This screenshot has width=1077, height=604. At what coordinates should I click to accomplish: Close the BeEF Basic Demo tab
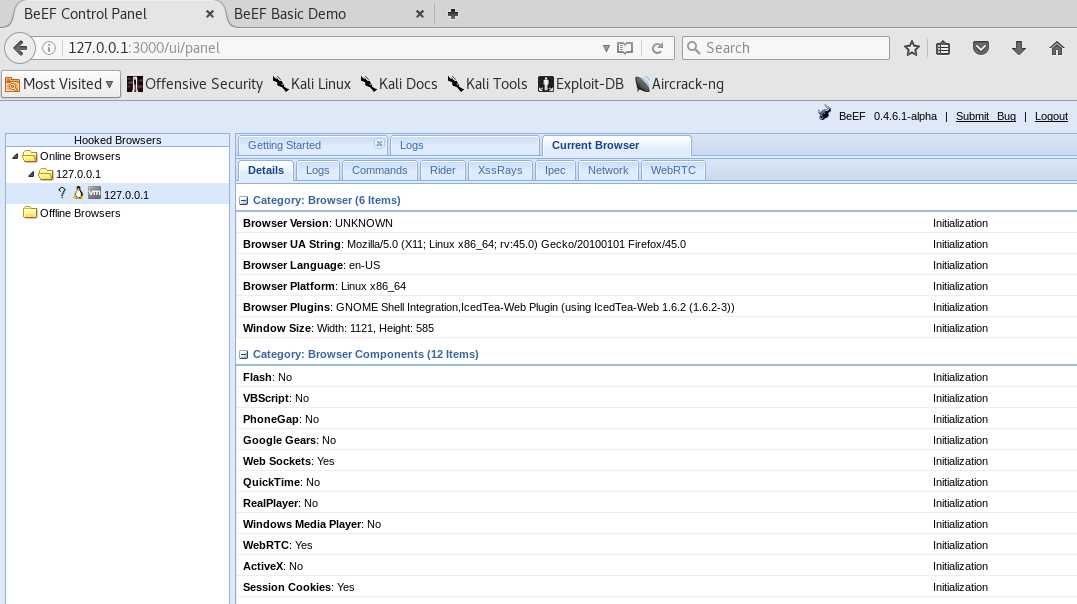coord(420,14)
